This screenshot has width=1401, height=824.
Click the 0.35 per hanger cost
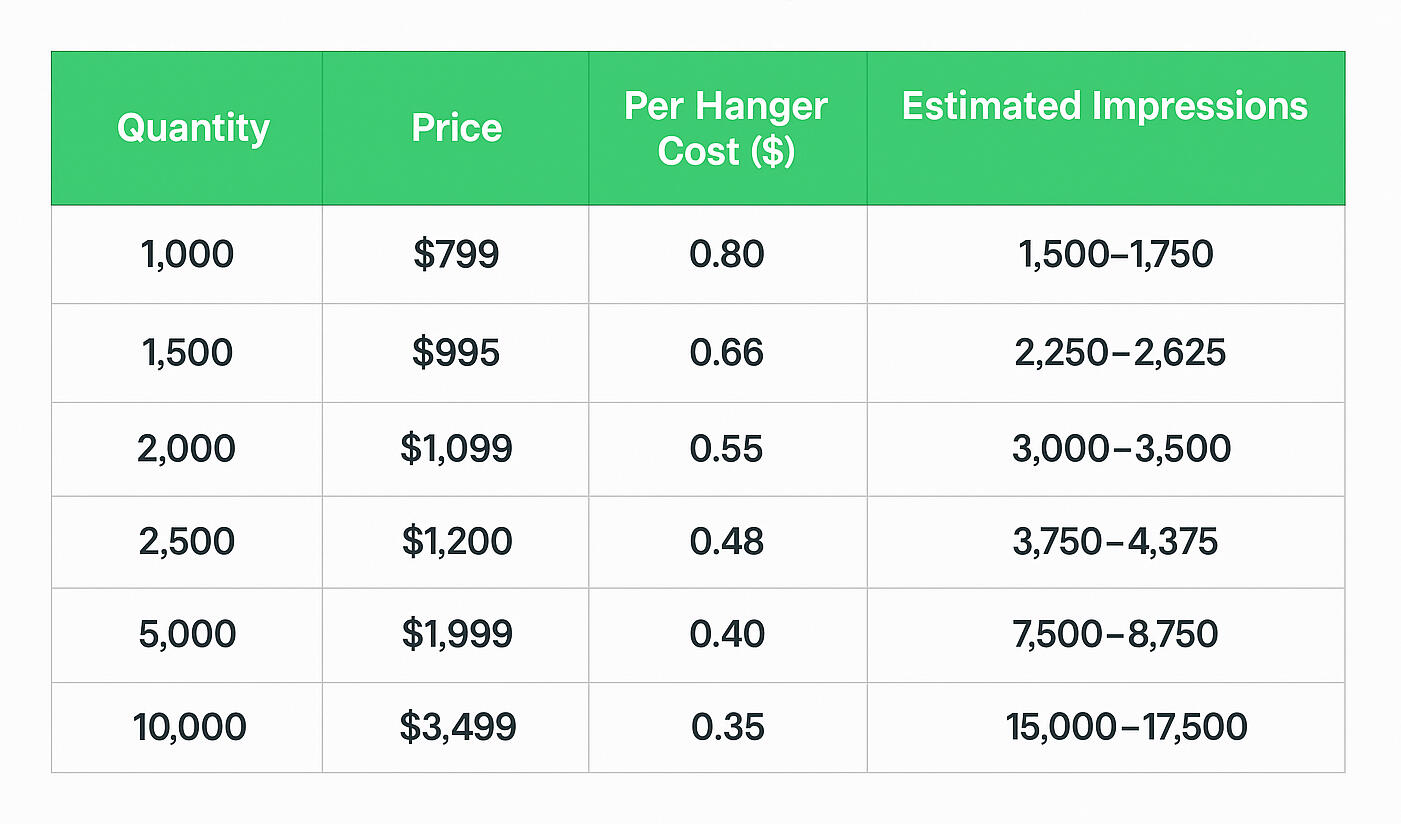pos(727,727)
